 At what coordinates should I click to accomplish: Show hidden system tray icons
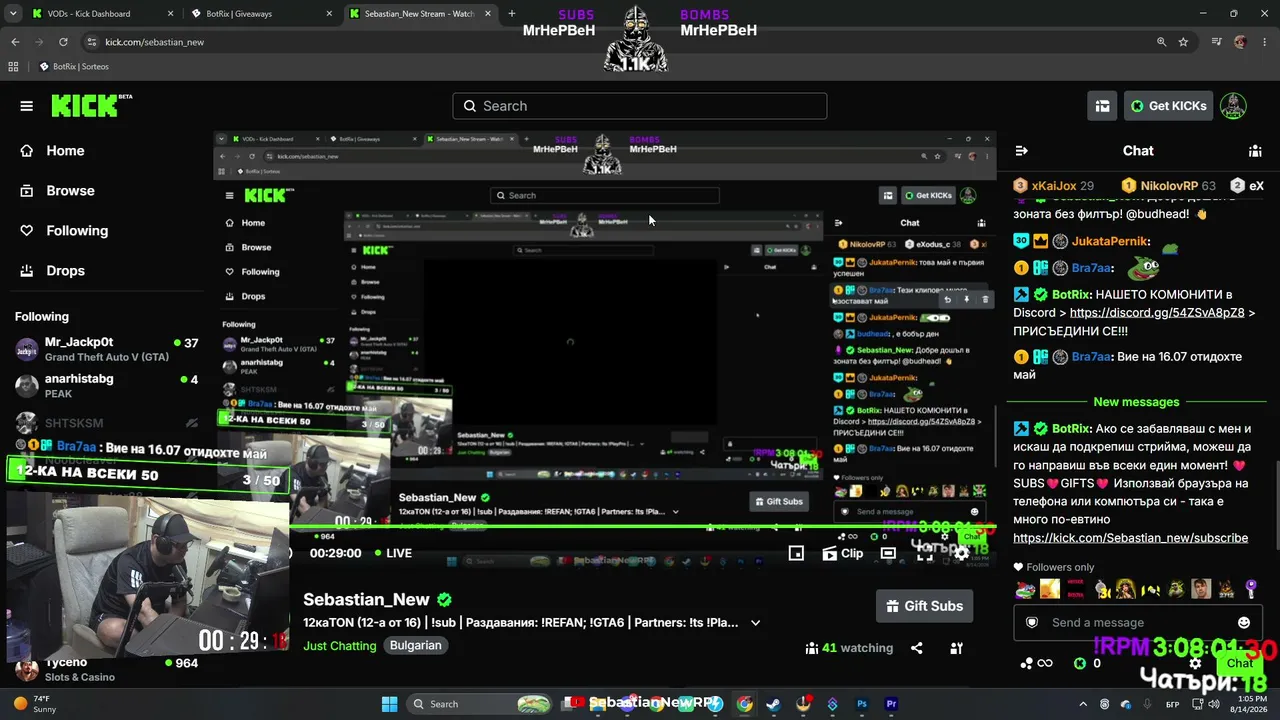point(1085,704)
